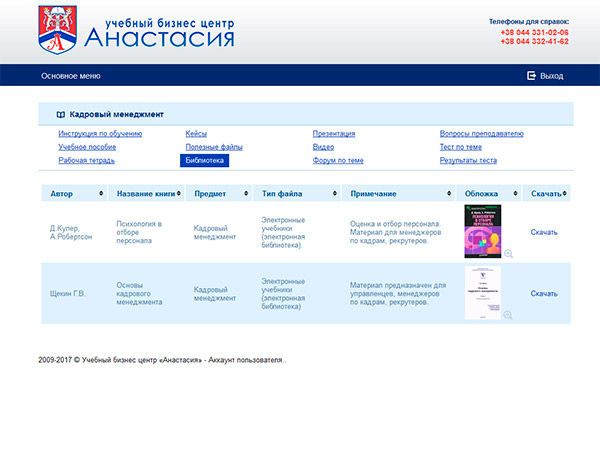Open Основное меню in navigation bar

[71, 76]
